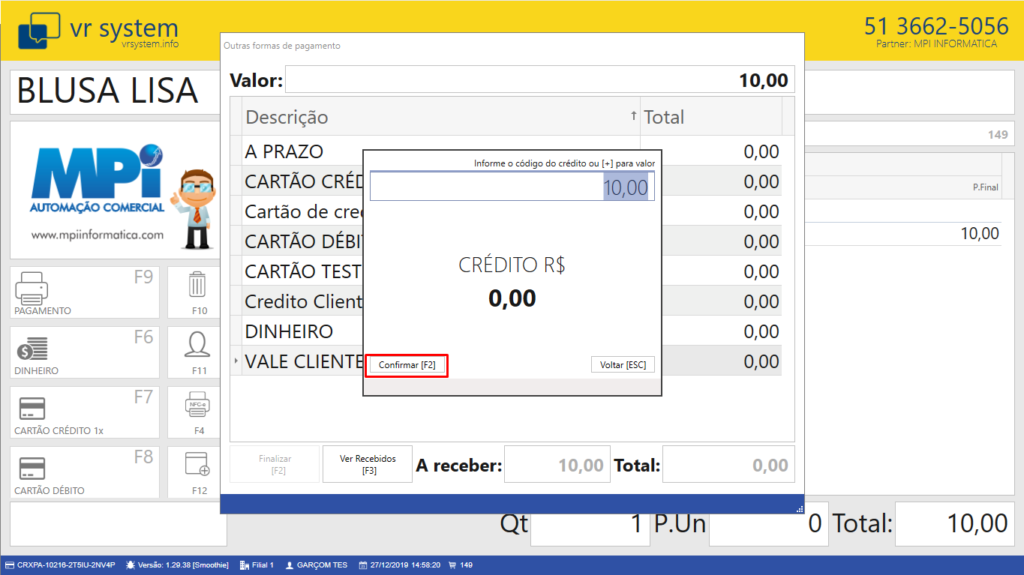This screenshot has width=1024, height=575.
Task: Click the DINHEIRO coins icon (F6)
Action: pos(31,349)
